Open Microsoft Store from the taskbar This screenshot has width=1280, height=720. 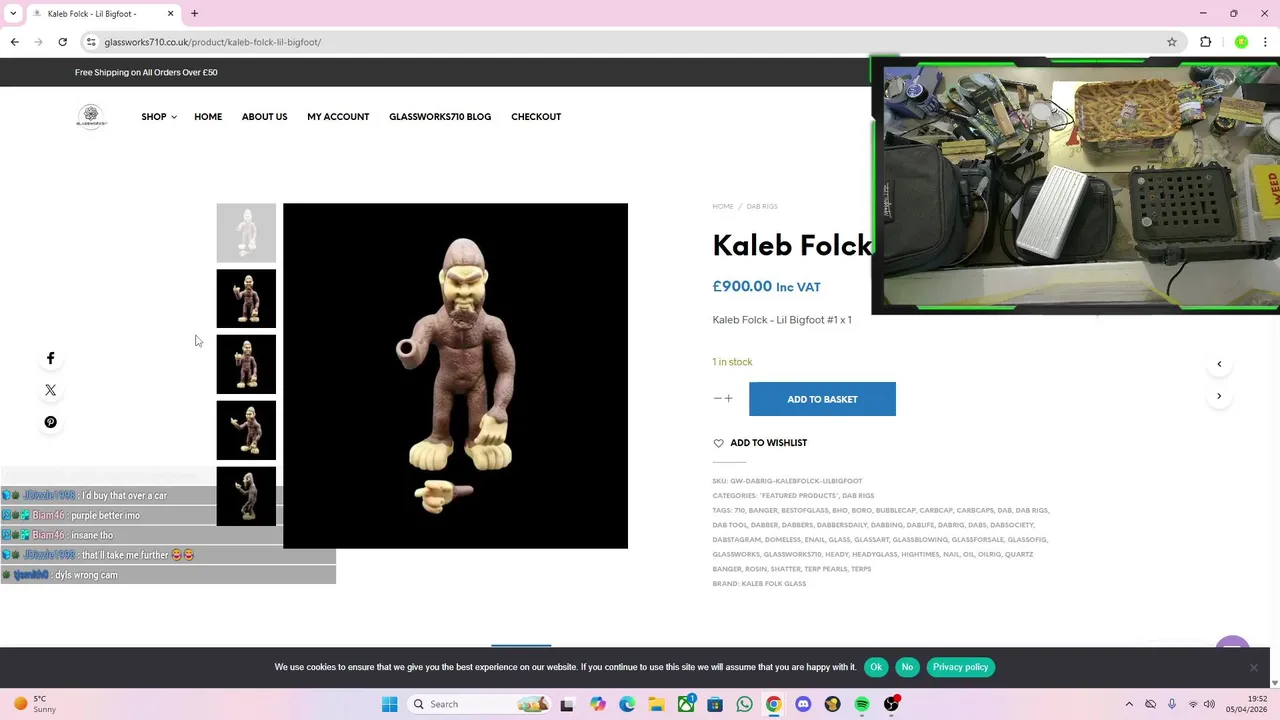coord(715,704)
